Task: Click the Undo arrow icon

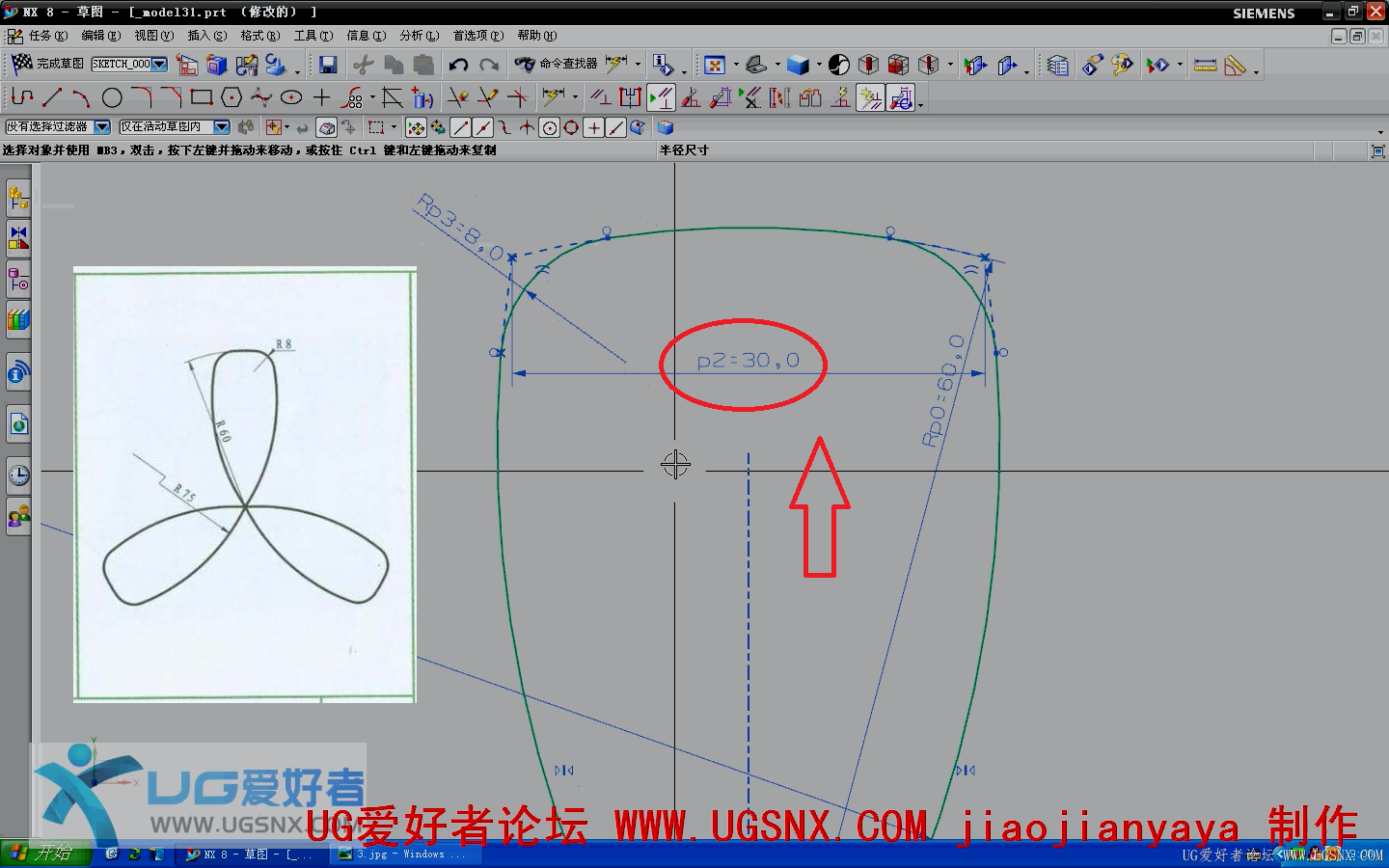Action: pos(458,65)
